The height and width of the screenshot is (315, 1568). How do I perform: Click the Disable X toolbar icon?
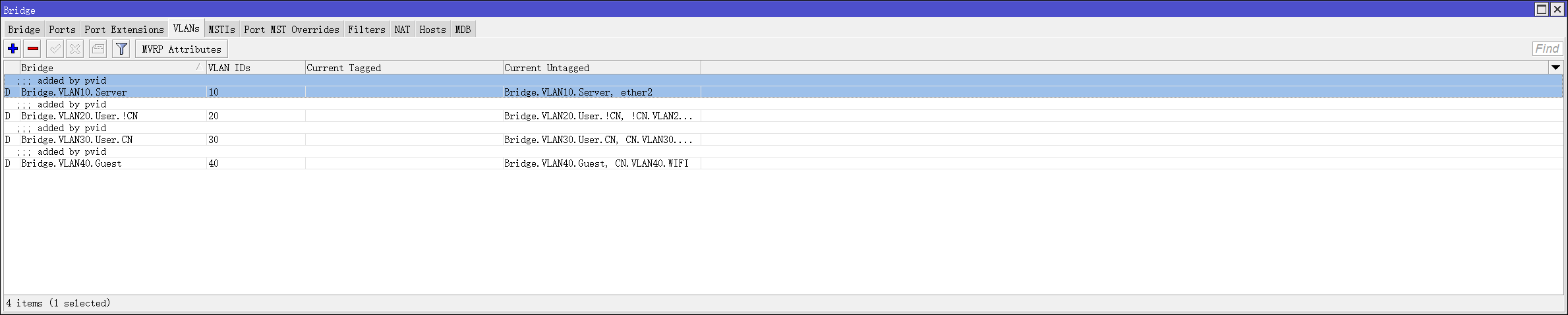click(75, 49)
